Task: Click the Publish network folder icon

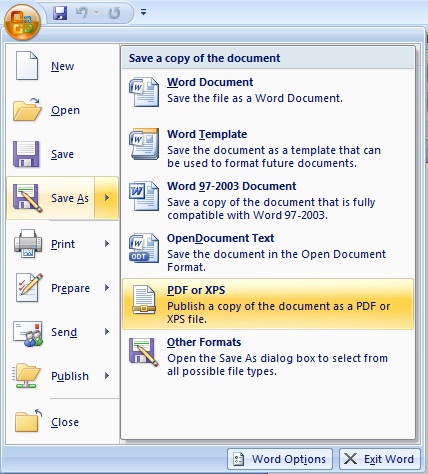Action: tap(27, 376)
